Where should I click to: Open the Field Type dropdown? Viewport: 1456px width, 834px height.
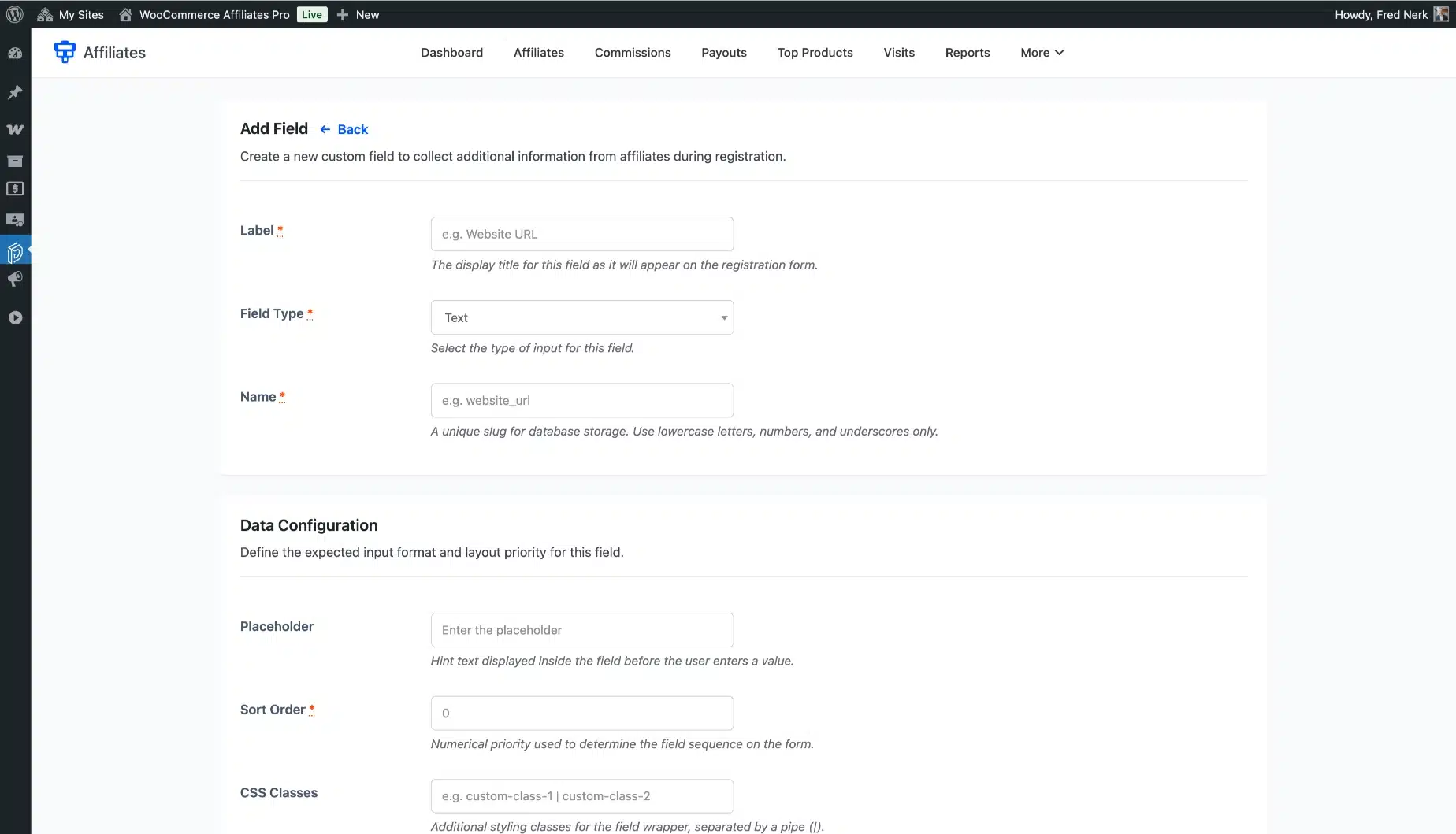click(x=581, y=317)
